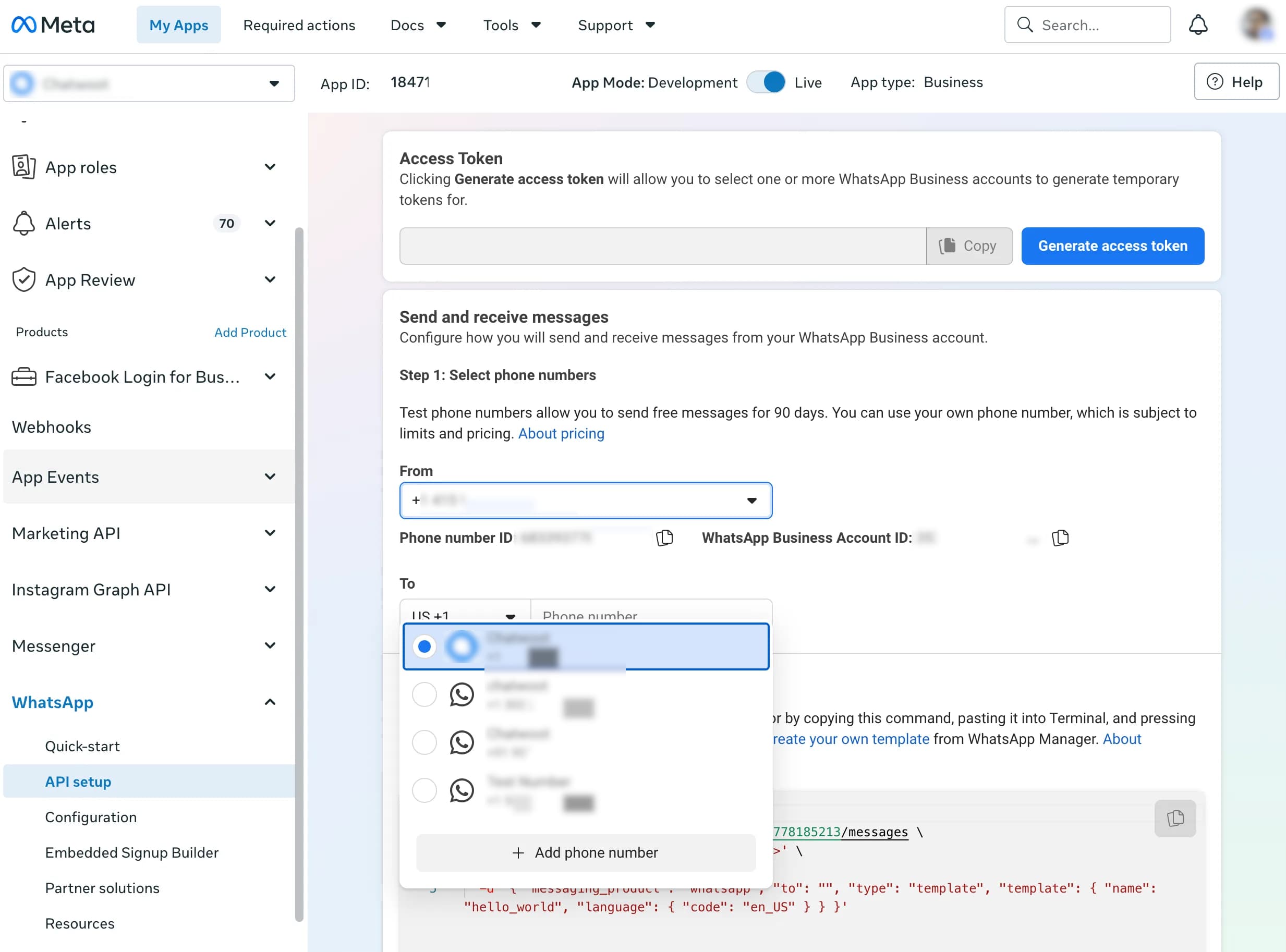This screenshot has height=952, width=1286.
Task: Click the sidebar scrollbar
Action: point(299,575)
